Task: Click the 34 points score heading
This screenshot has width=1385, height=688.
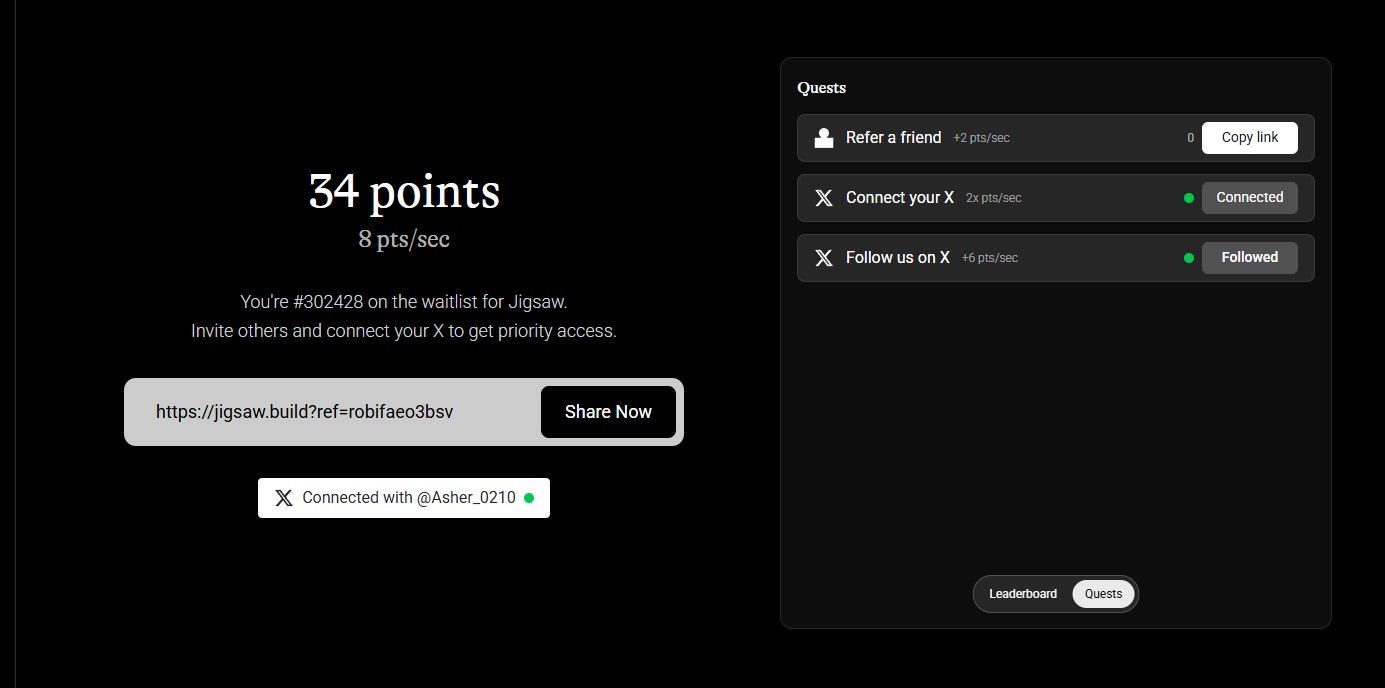Action: [404, 191]
